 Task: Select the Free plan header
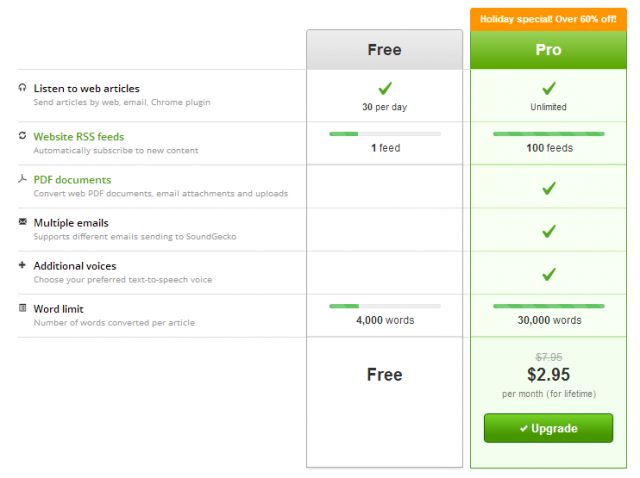pyautogui.click(x=385, y=49)
